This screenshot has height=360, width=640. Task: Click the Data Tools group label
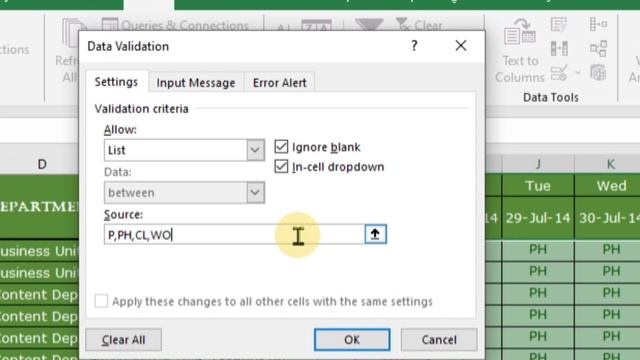coord(551,98)
